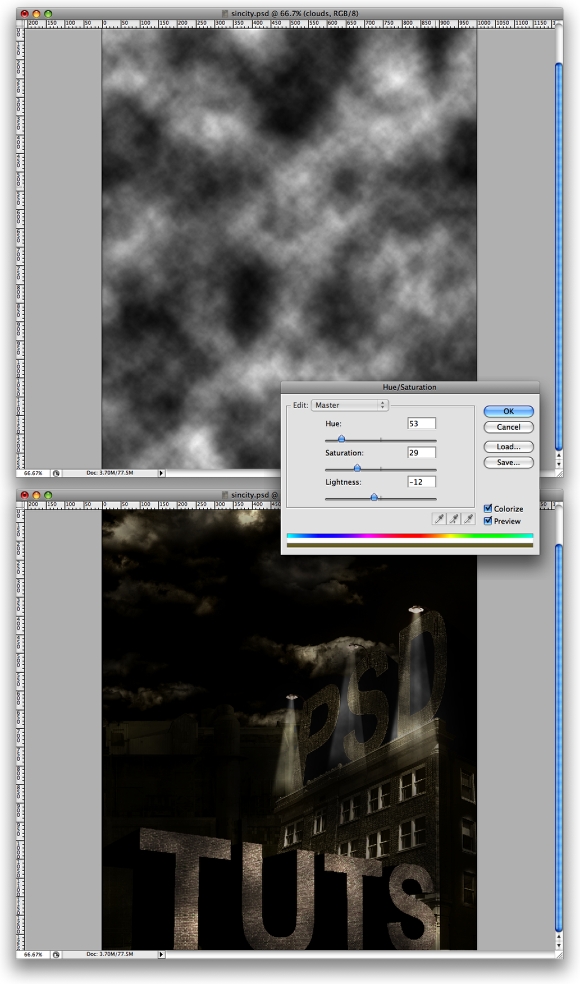The image size is (580, 984).
Task: Click the olive result color bar
Action: [409, 545]
